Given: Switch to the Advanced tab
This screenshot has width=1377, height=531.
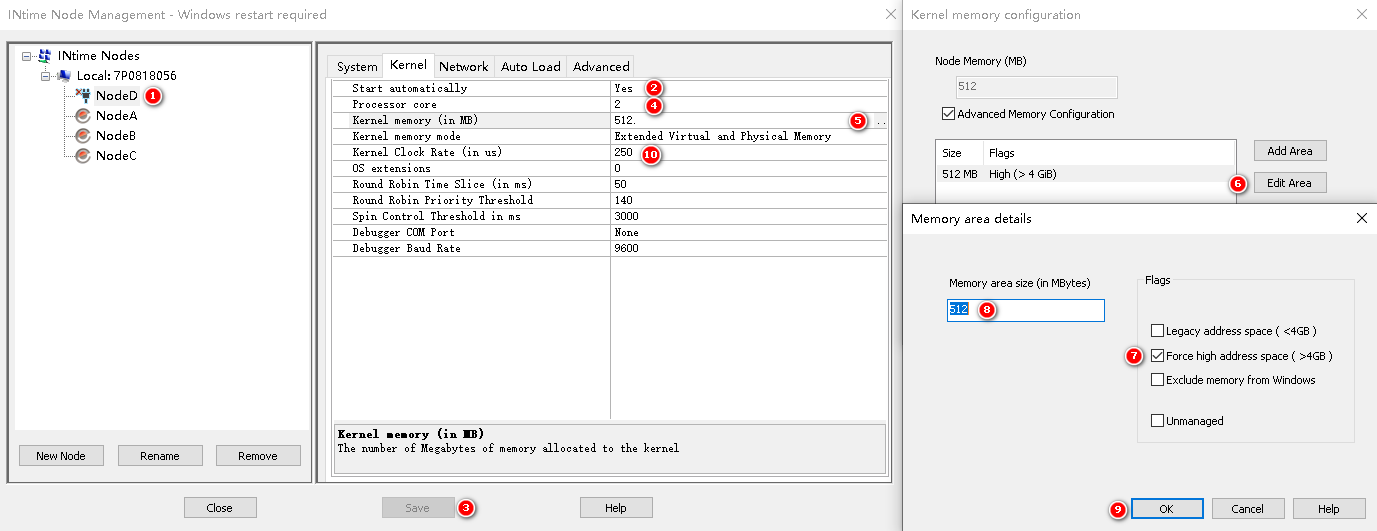Looking at the screenshot, I should [x=601, y=67].
